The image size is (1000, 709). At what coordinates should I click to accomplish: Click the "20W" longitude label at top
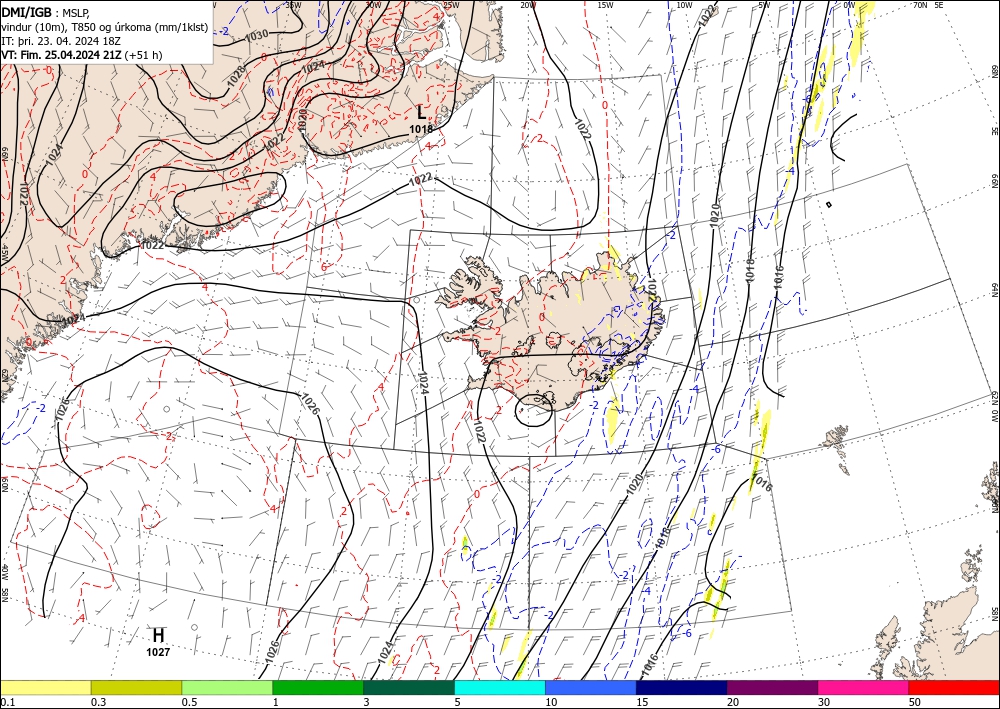pos(527,4)
